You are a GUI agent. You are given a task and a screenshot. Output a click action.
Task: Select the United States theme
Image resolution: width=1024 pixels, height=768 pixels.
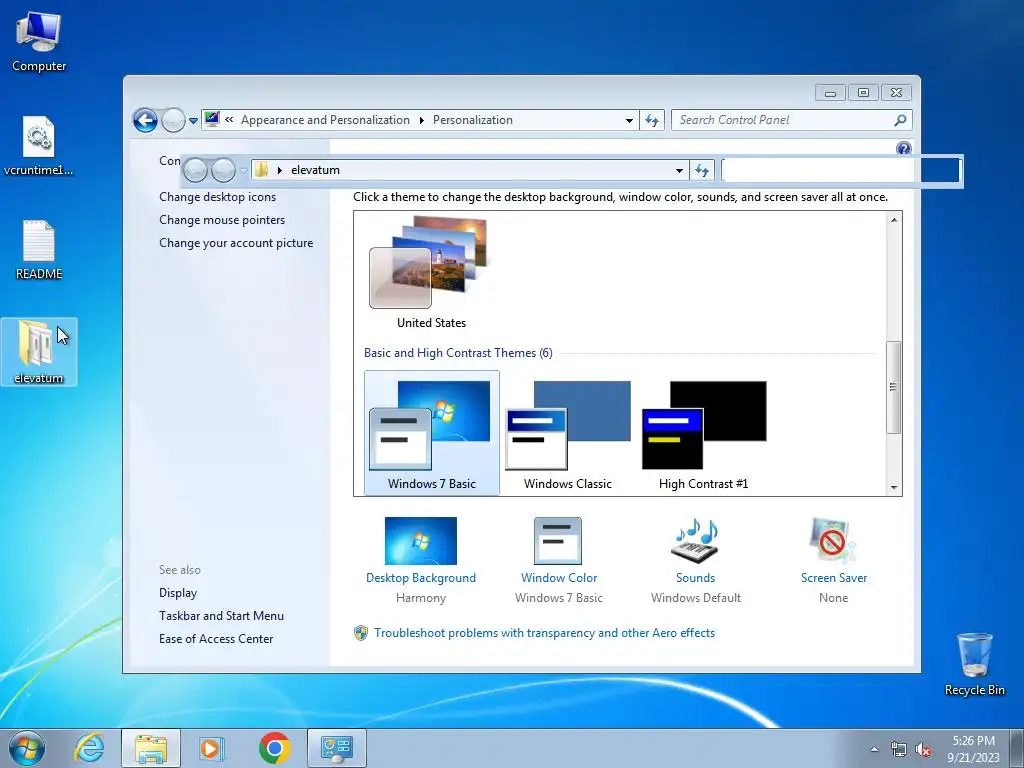(431, 274)
